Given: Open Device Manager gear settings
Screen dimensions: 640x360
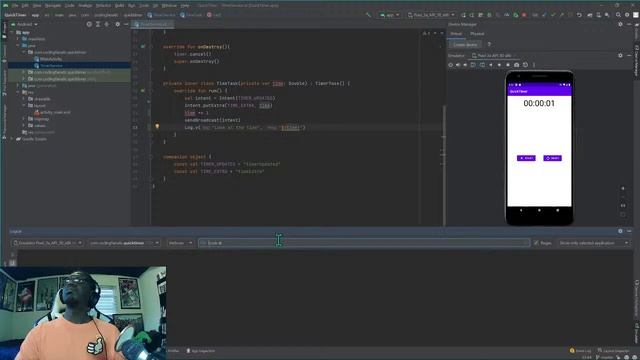Looking at the screenshot, I should (x=620, y=24).
